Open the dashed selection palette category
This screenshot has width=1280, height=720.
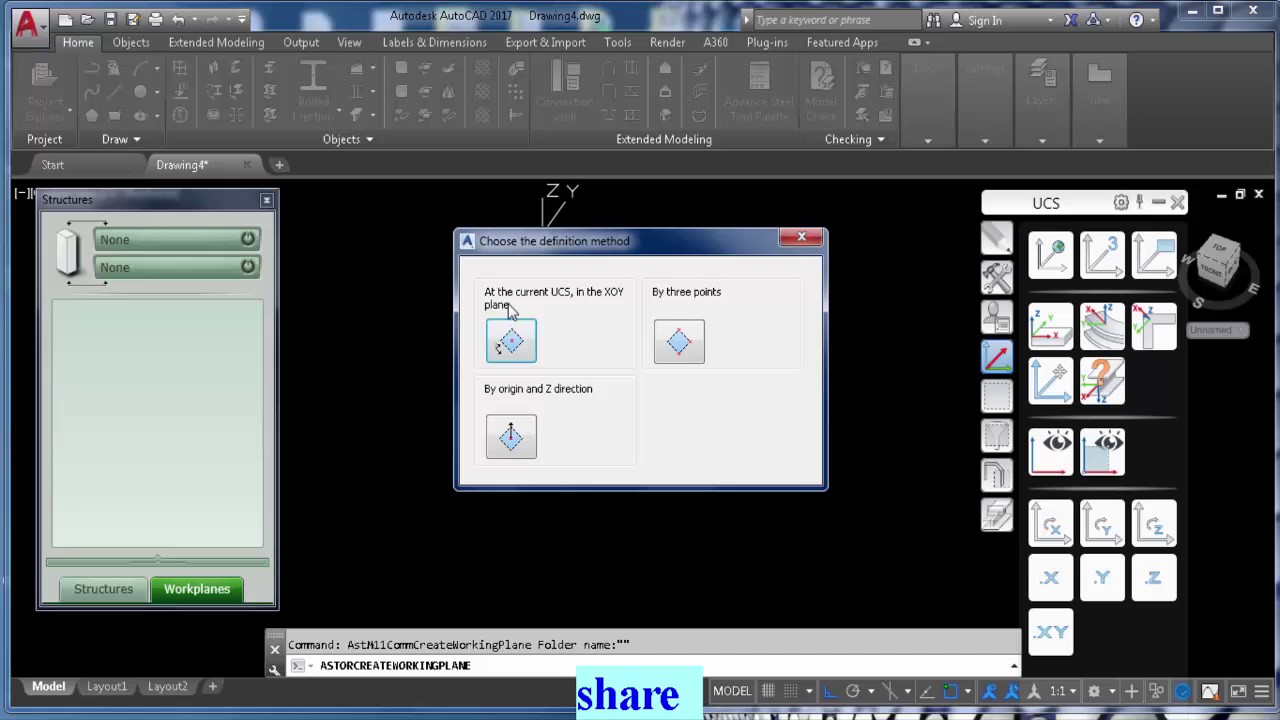coord(997,396)
